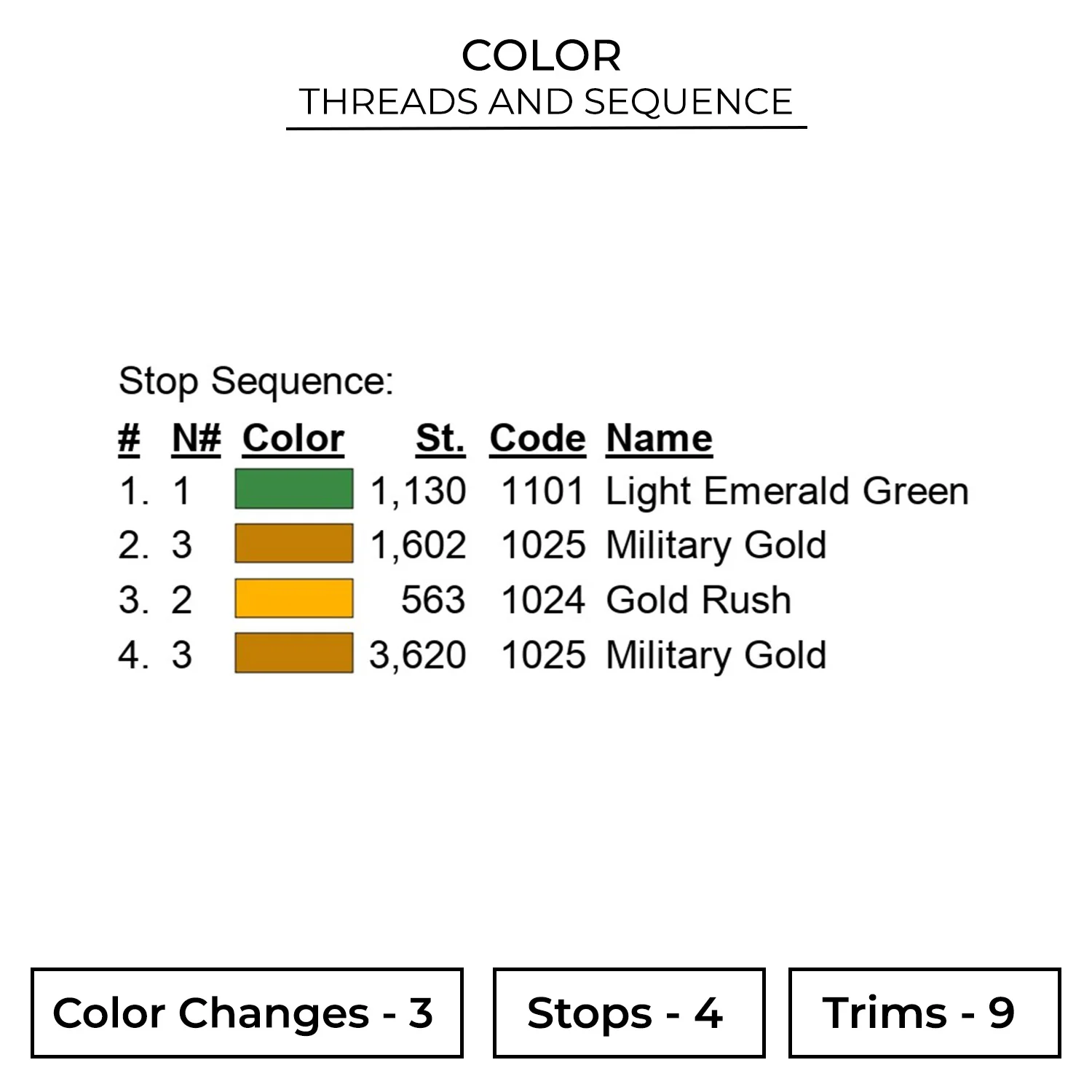Viewport: 1092px width, 1092px height.
Task: Click the Name column header
Action: point(659,438)
